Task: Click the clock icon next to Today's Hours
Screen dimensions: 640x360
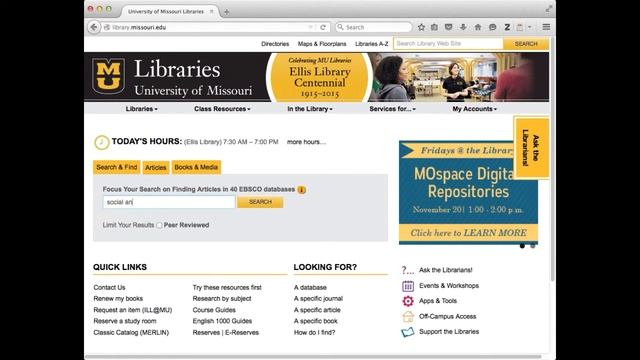Action: (102, 142)
